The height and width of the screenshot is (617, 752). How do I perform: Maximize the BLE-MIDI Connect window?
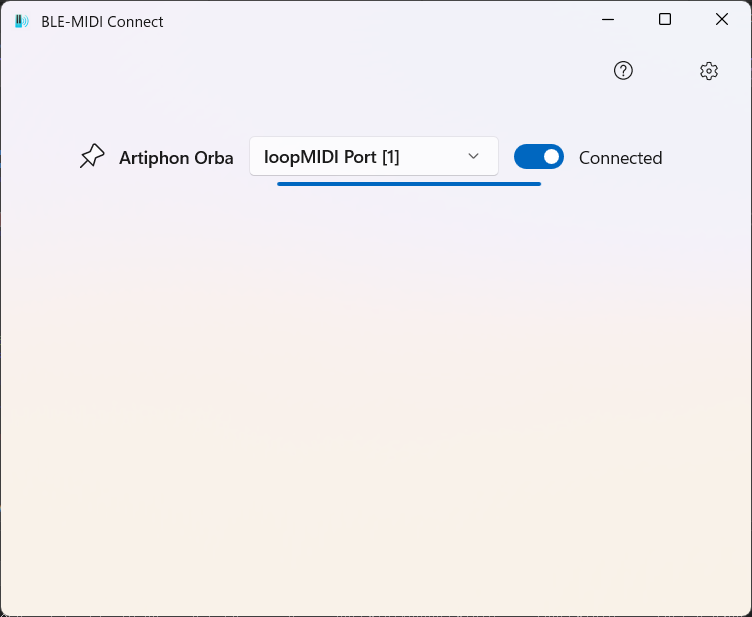pos(665,20)
